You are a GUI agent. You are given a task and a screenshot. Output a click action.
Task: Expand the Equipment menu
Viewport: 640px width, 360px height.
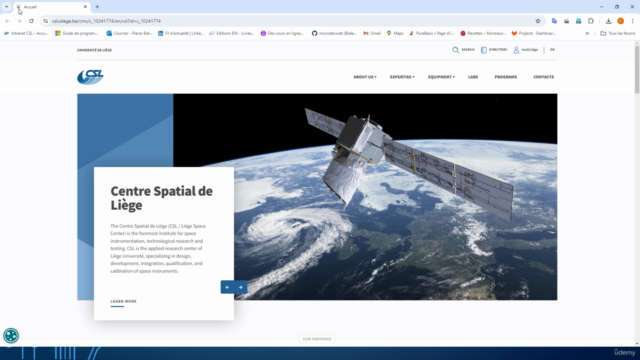[x=441, y=77]
